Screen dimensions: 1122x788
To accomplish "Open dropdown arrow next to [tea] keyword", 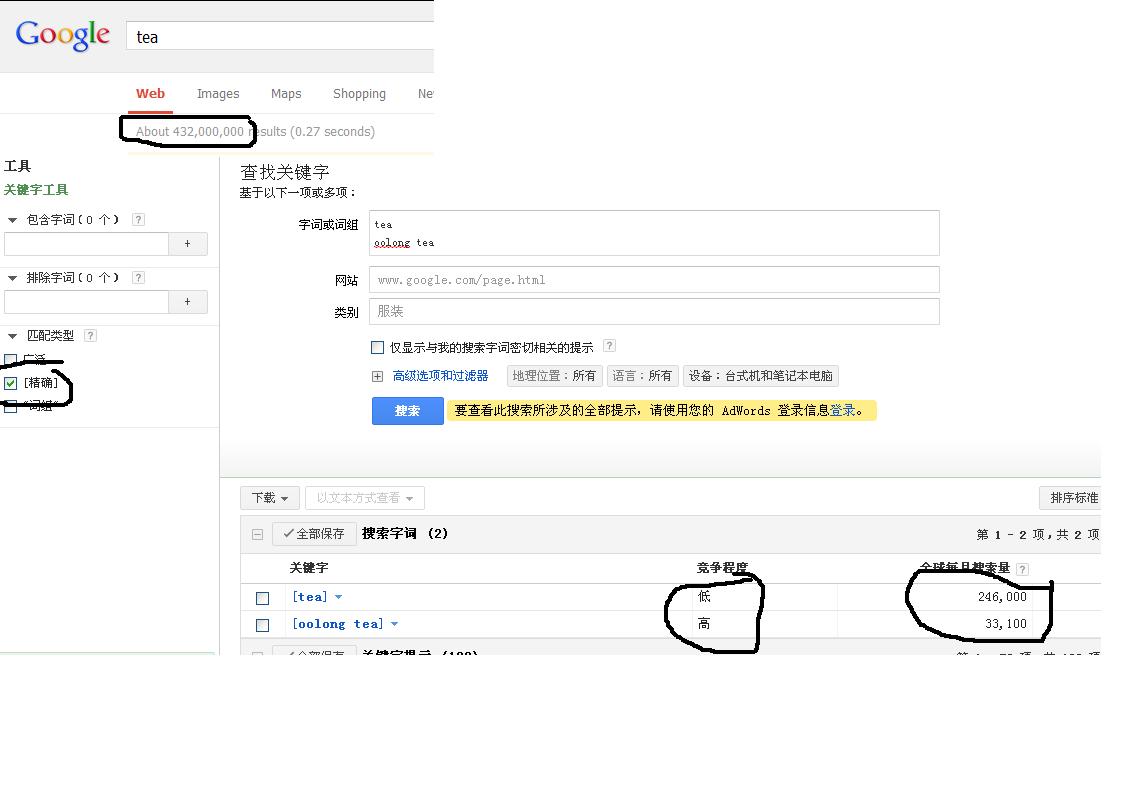I will point(338,597).
